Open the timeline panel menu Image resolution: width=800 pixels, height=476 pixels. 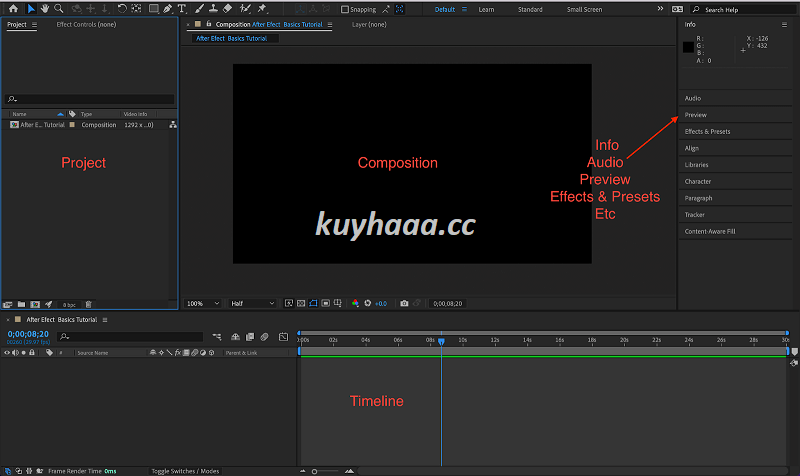[x=105, y=320]
